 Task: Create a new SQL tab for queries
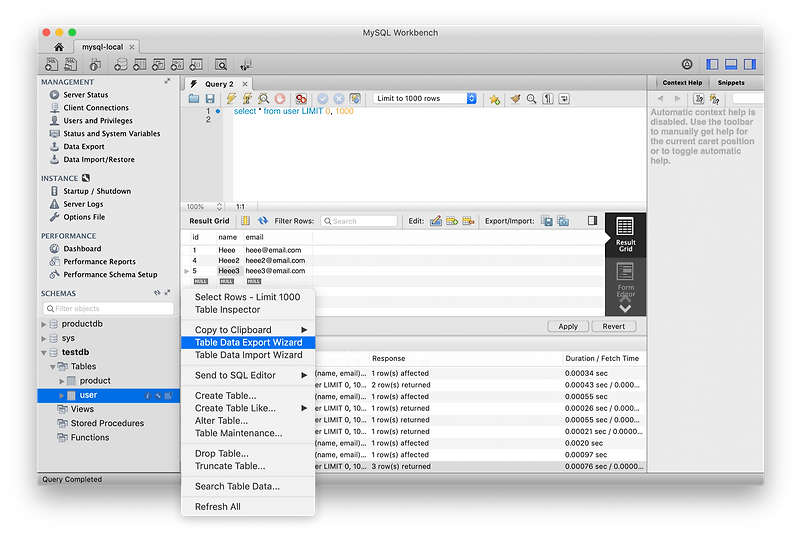(x=51, y=65)
